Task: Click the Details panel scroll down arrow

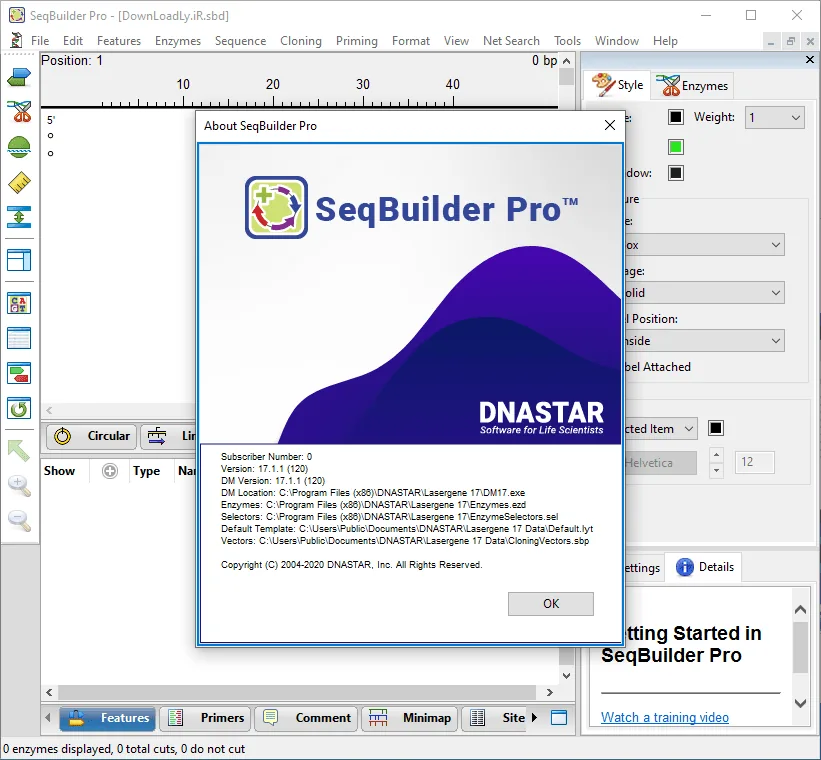Action: (800, 703)
